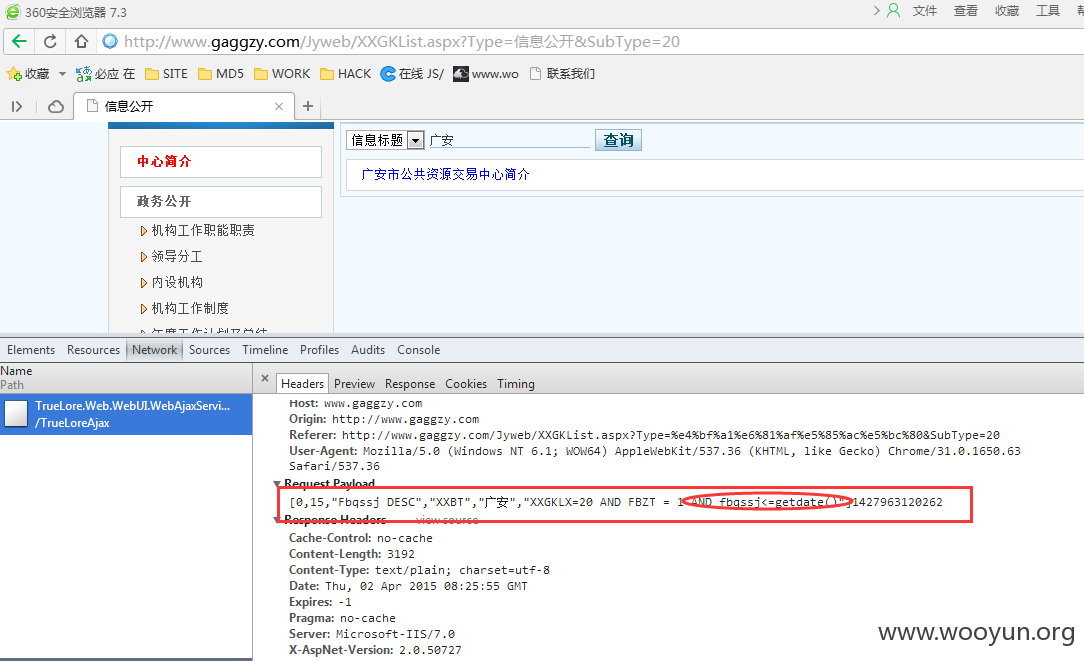This screenshot has height=661, width=1084.
Task: Click the search text field containing 广安
Action: click(509, 140)
